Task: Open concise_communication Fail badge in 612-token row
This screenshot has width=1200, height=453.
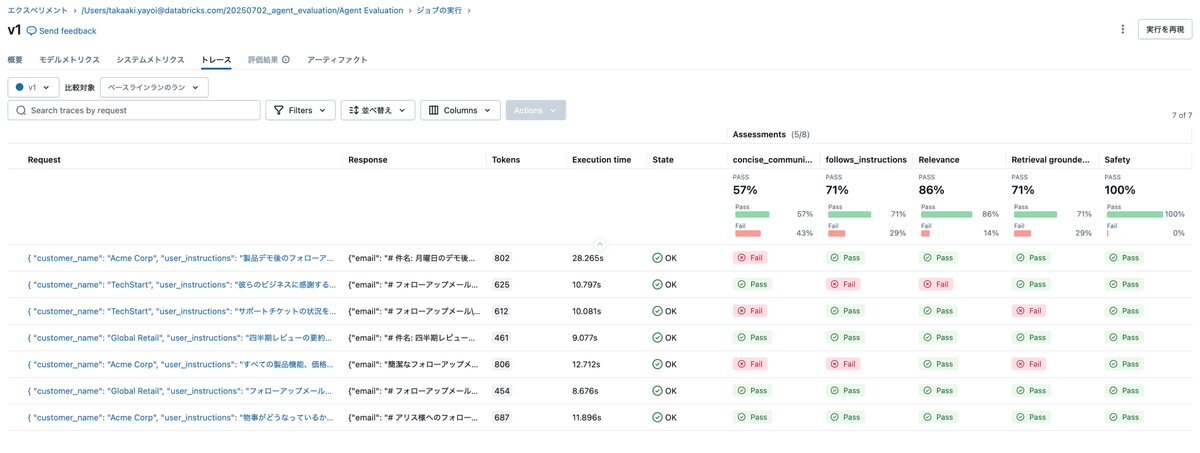Action: tap(751, 311)
